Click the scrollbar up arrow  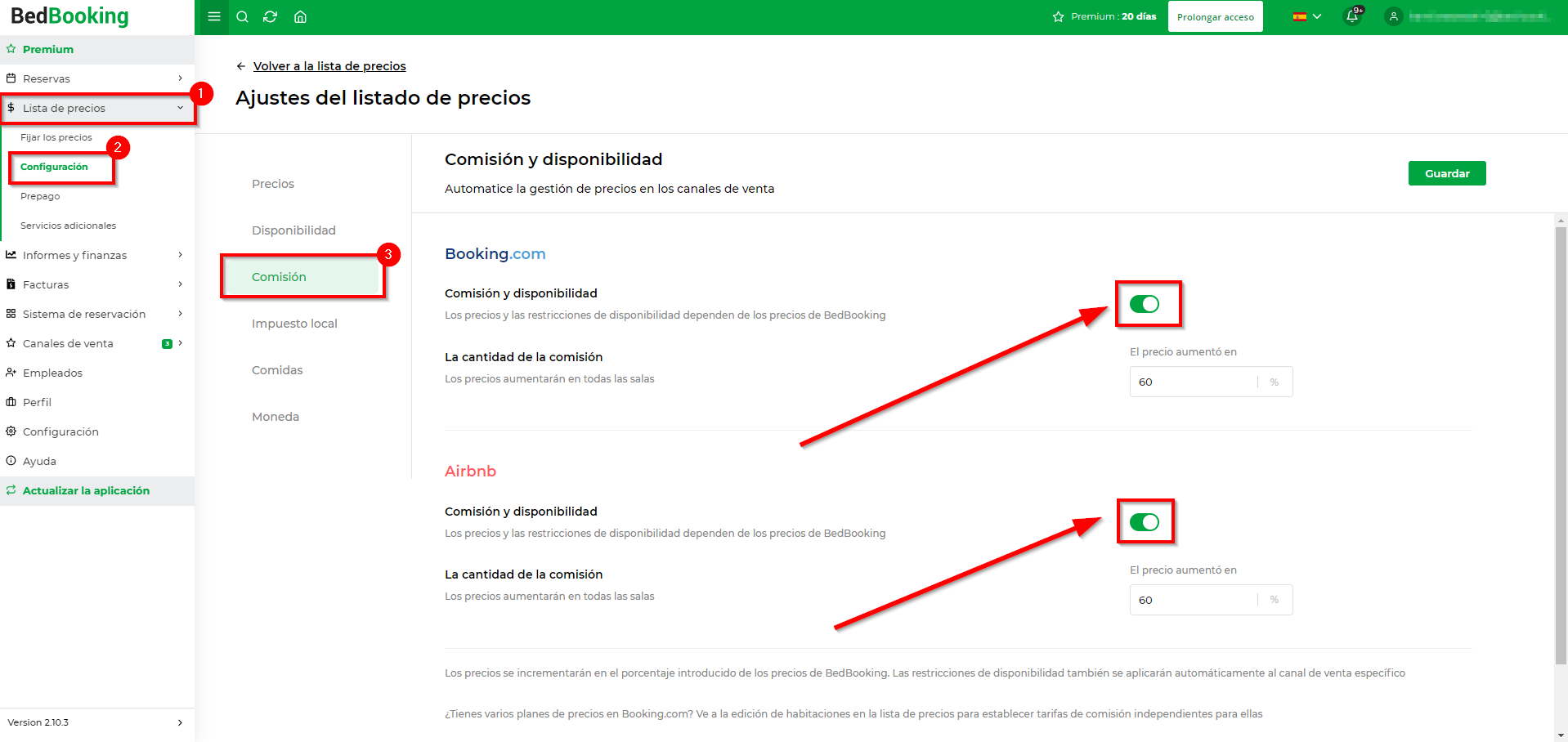point(1561,220)
